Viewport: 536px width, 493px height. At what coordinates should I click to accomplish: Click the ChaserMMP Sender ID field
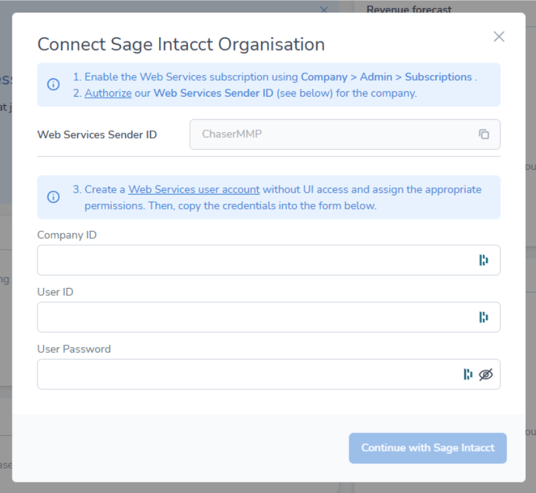345,134
